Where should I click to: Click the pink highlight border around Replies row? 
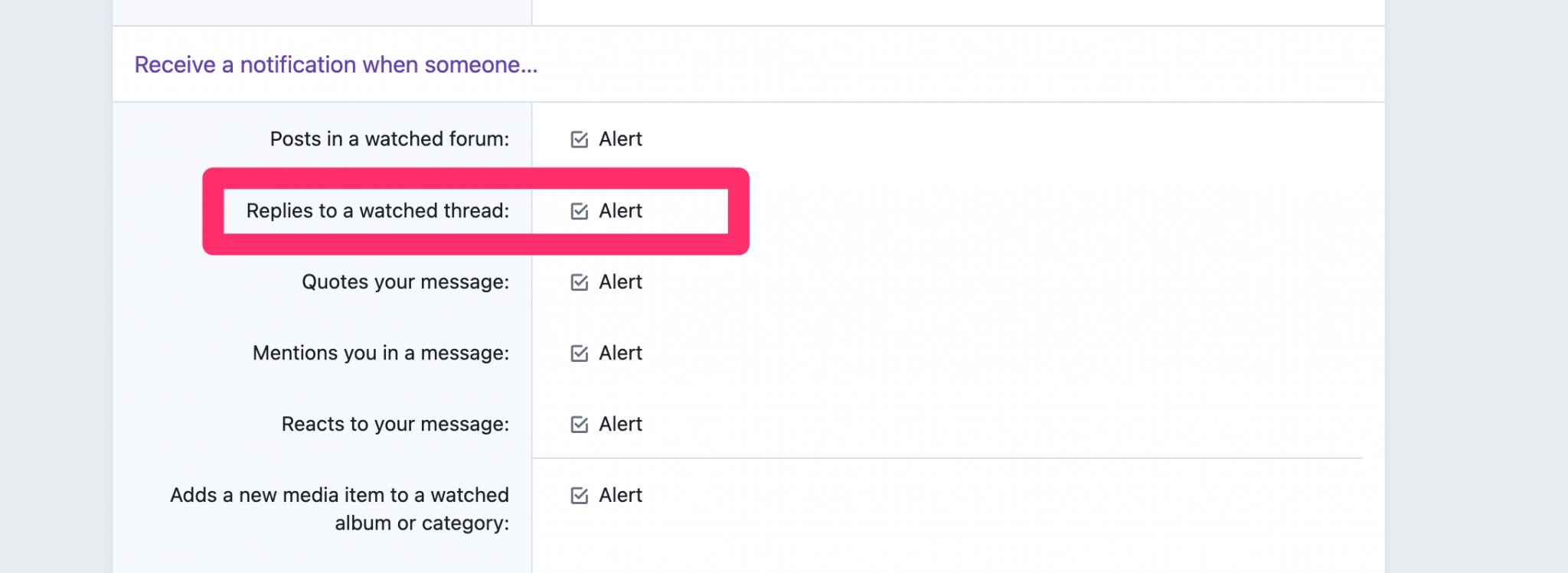point(475,177)
